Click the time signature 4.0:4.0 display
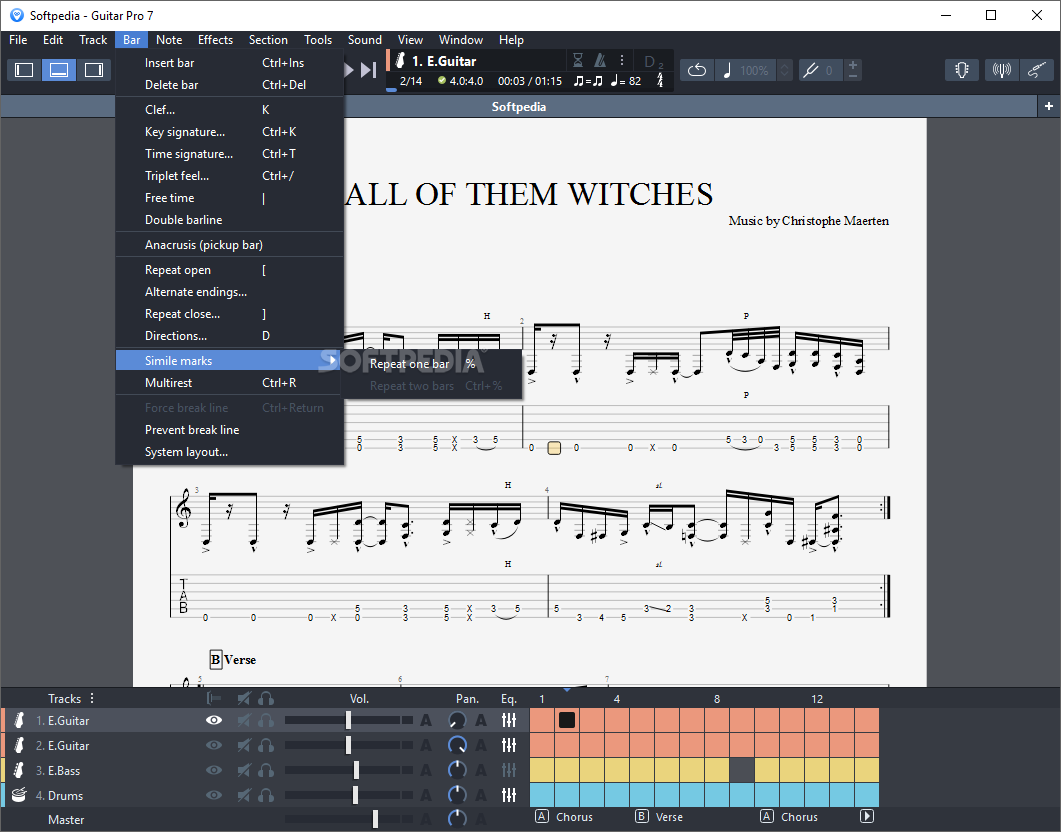Image resolution: width=1061 pixels, height=832 pixels. point(461,81)
